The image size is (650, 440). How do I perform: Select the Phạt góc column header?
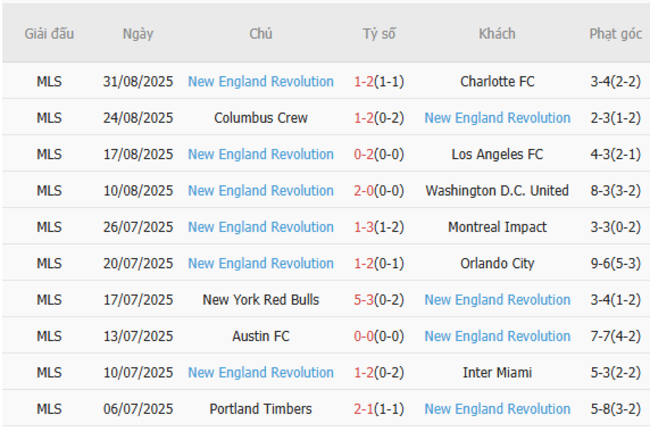click(x=615, y=33)
